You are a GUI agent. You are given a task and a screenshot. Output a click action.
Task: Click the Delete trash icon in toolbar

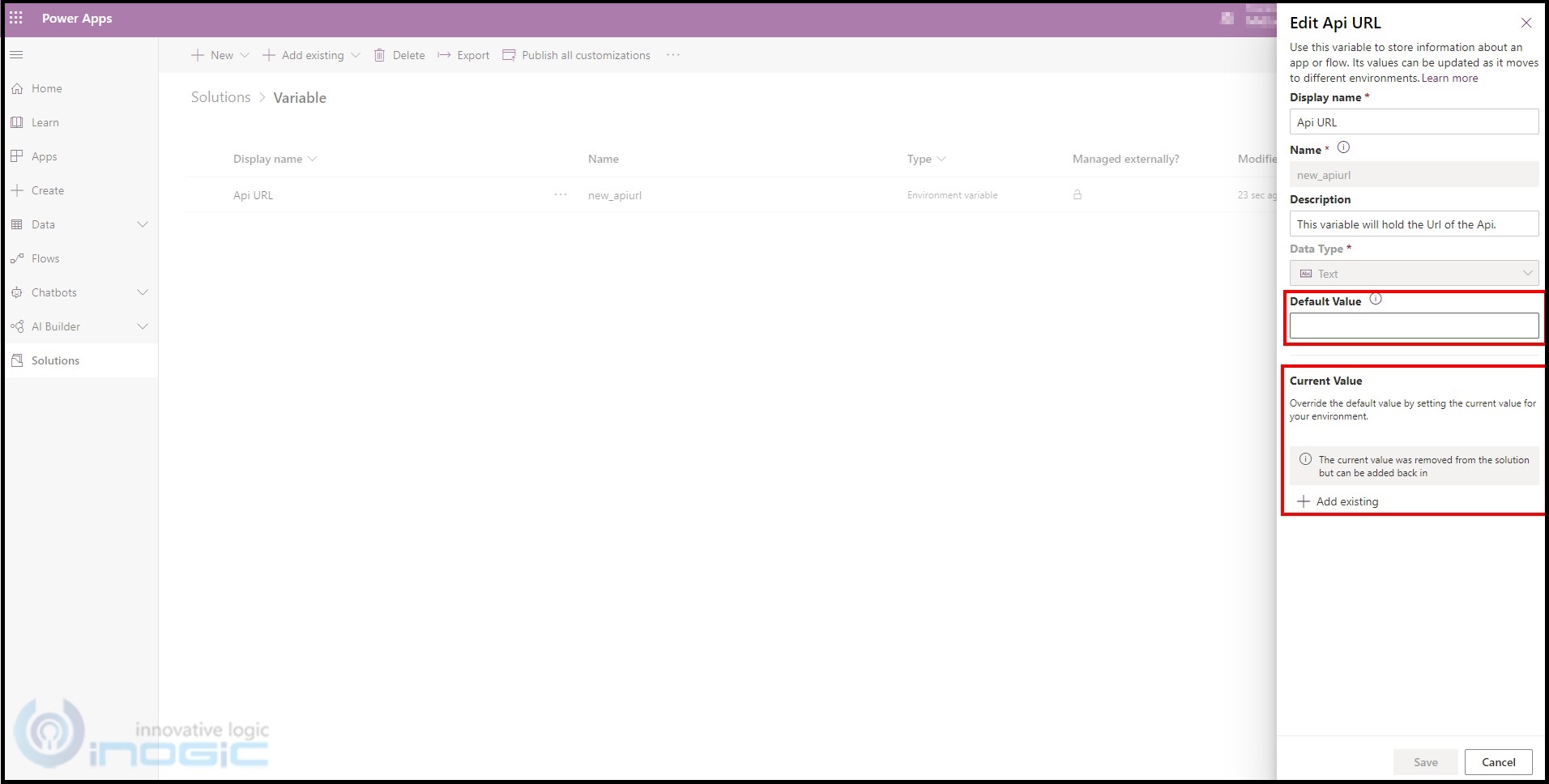[x=379, y=55]
